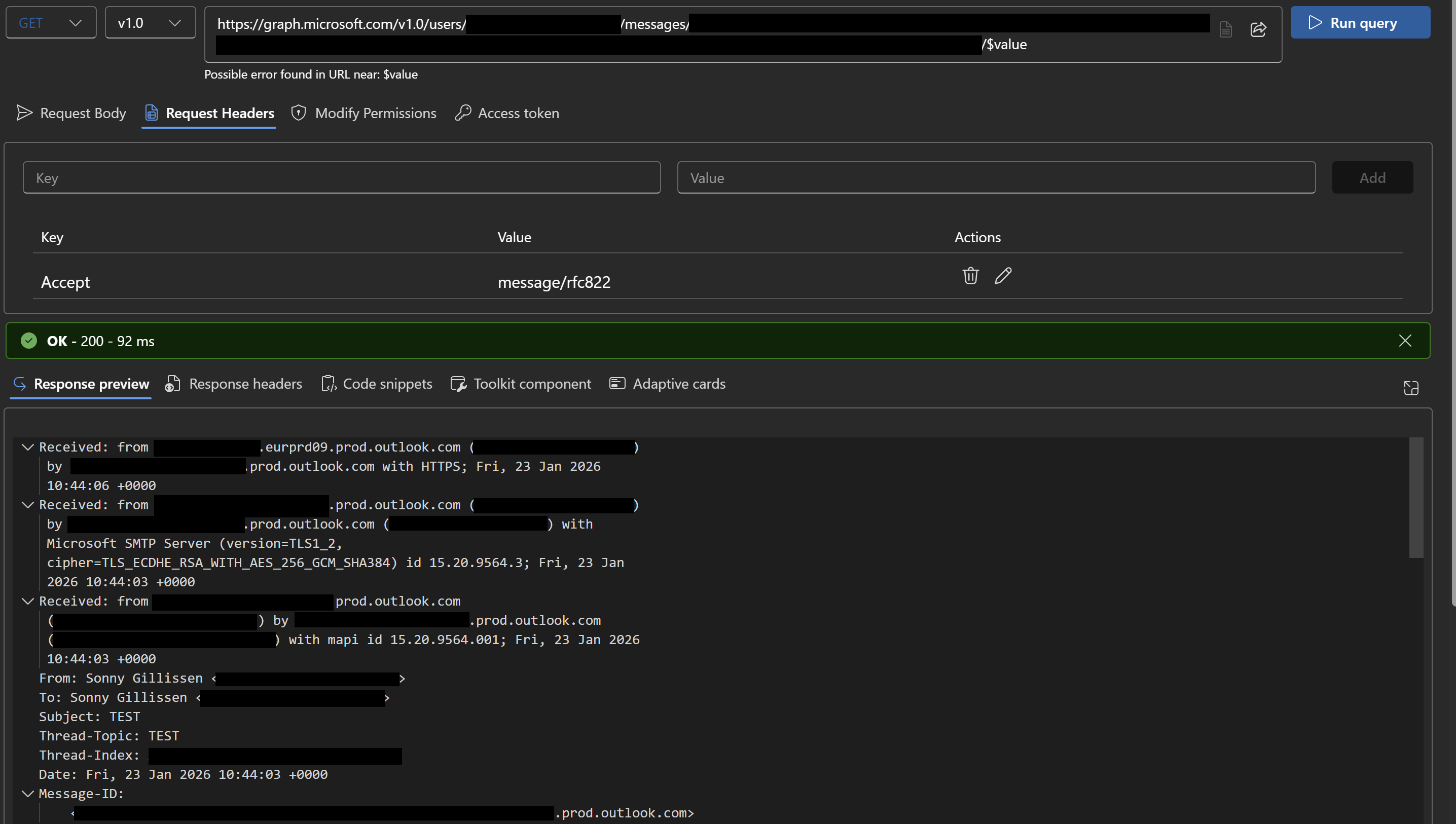Image resolution: width=1456 pixels, height=824 pixels.
Task: Open the Modify Permissions tab
Action: pyautogui.click(x=363, y=113)
